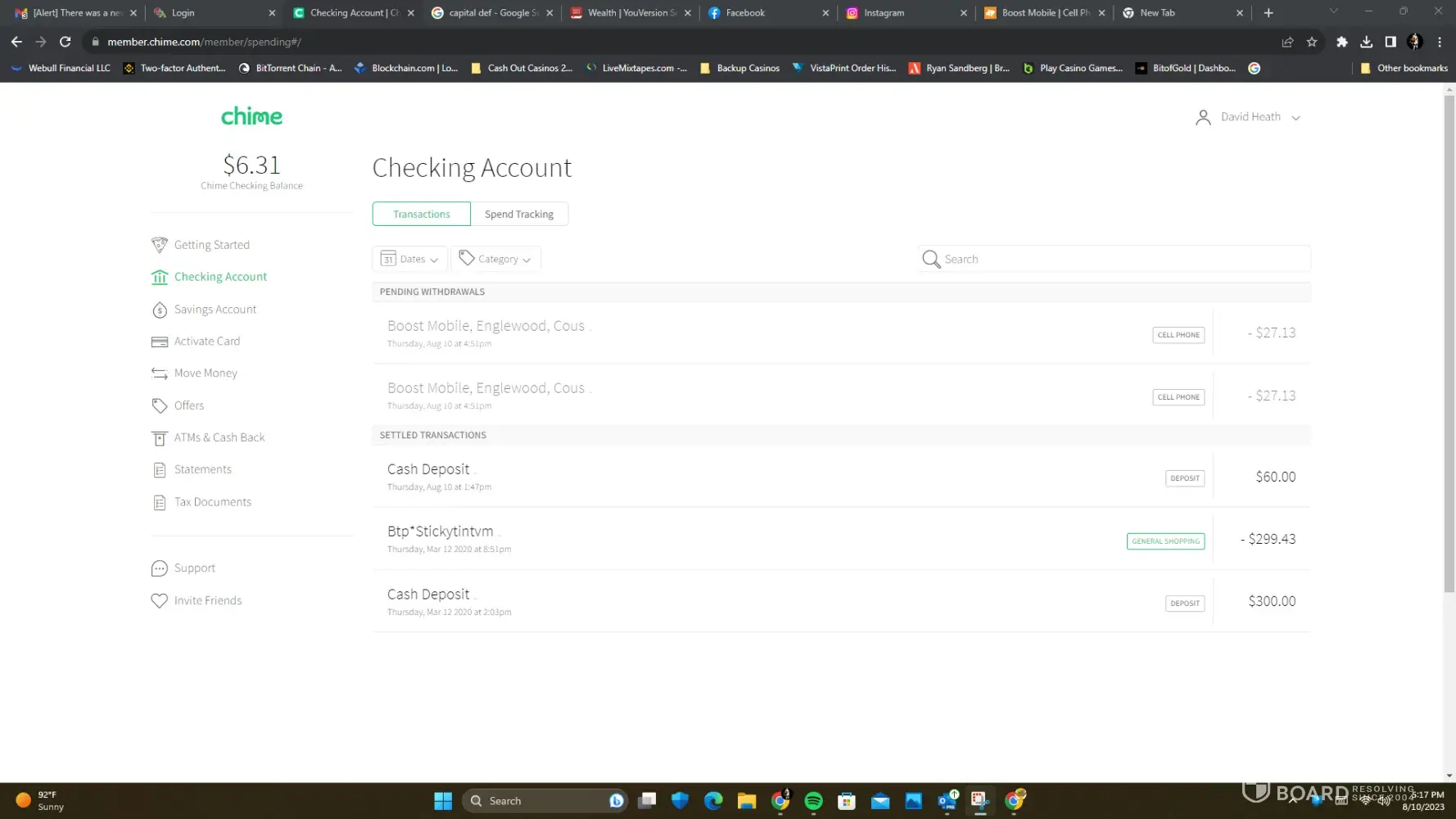Click the GENERAL SHOPPING category tag

1165,541
